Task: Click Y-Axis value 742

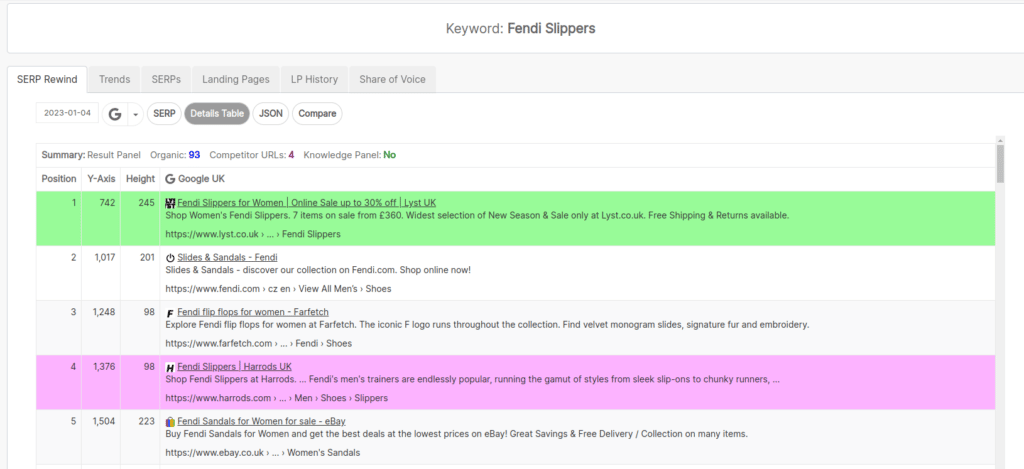Action: pos(107,203)
